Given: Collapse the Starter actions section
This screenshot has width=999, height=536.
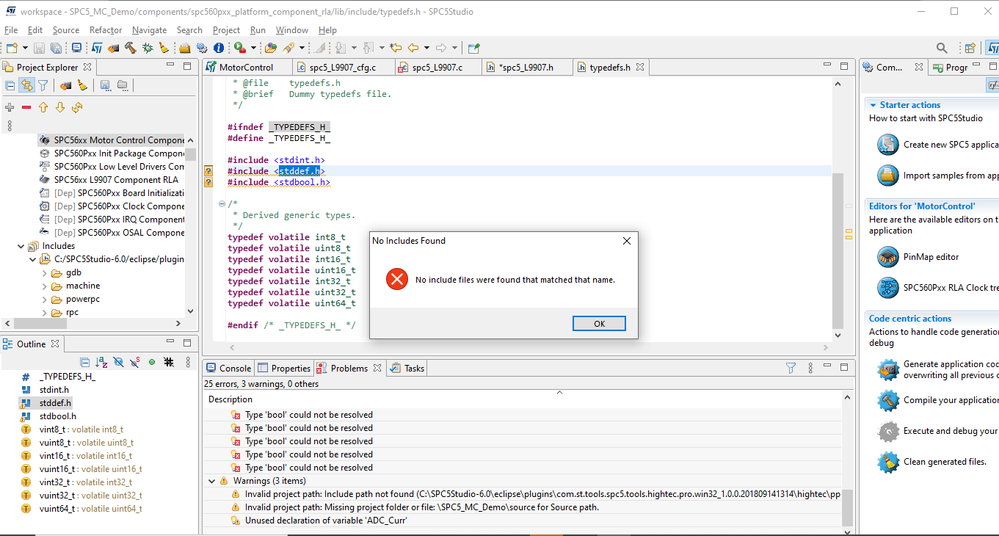Looking at the screenshot, I should point(872,105).
